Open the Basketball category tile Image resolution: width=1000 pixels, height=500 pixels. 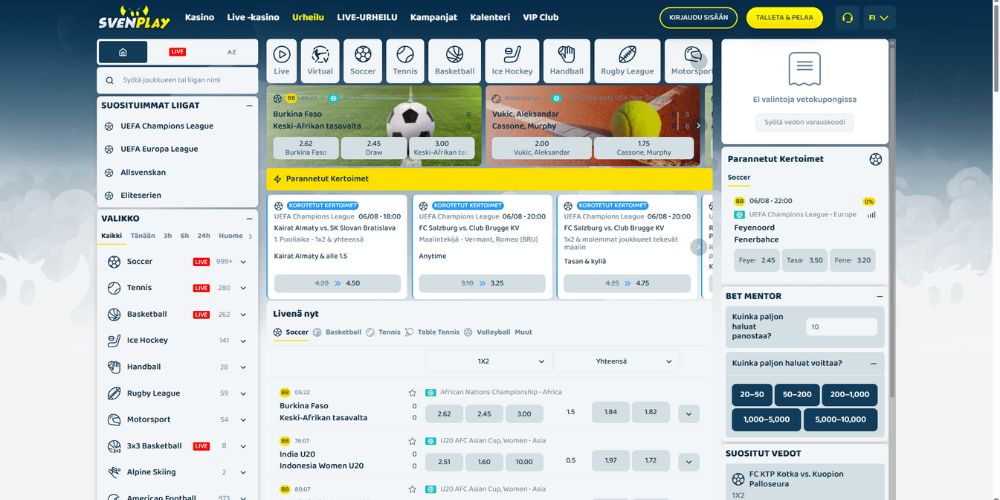[x=455, y=61]
